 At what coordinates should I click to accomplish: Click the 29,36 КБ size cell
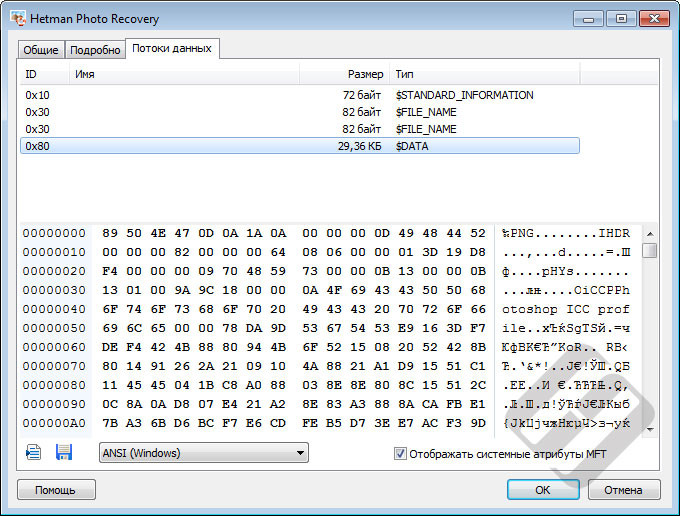point(360,146)
